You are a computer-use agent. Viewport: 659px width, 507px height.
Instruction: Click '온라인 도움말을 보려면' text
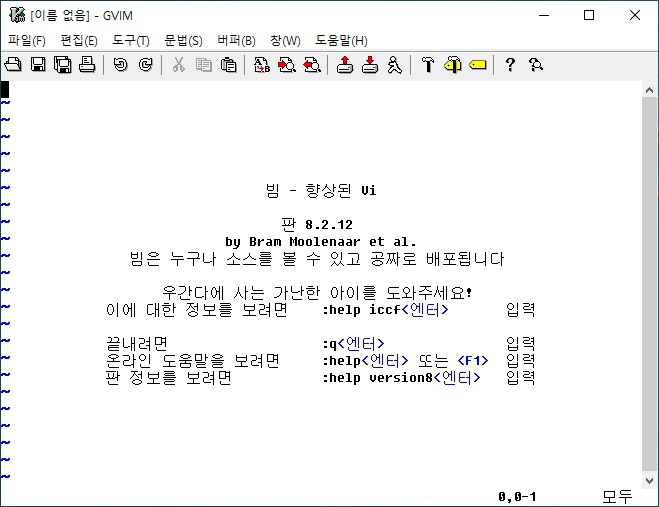[x=192, y=361]
